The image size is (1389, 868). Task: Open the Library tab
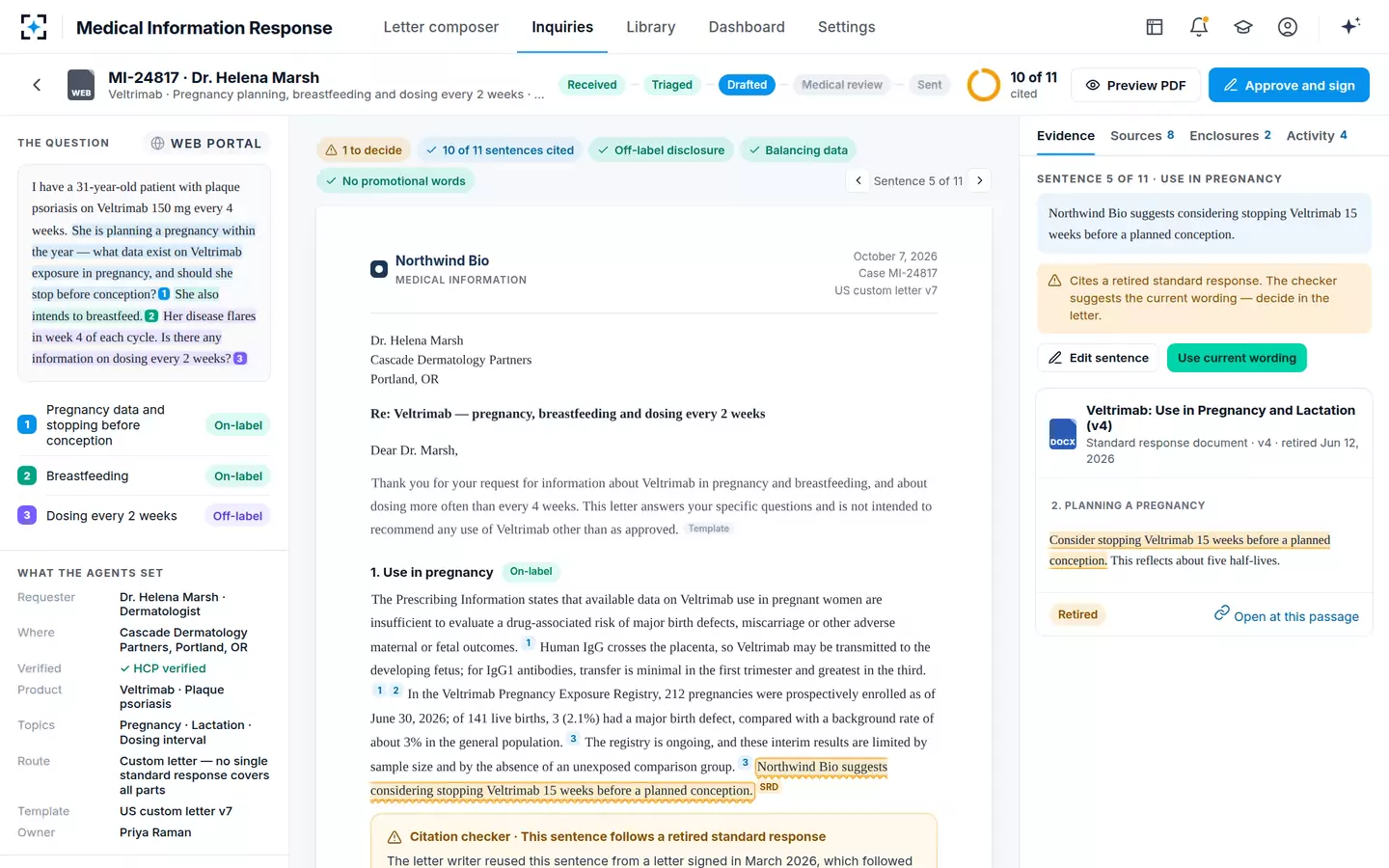651,27
